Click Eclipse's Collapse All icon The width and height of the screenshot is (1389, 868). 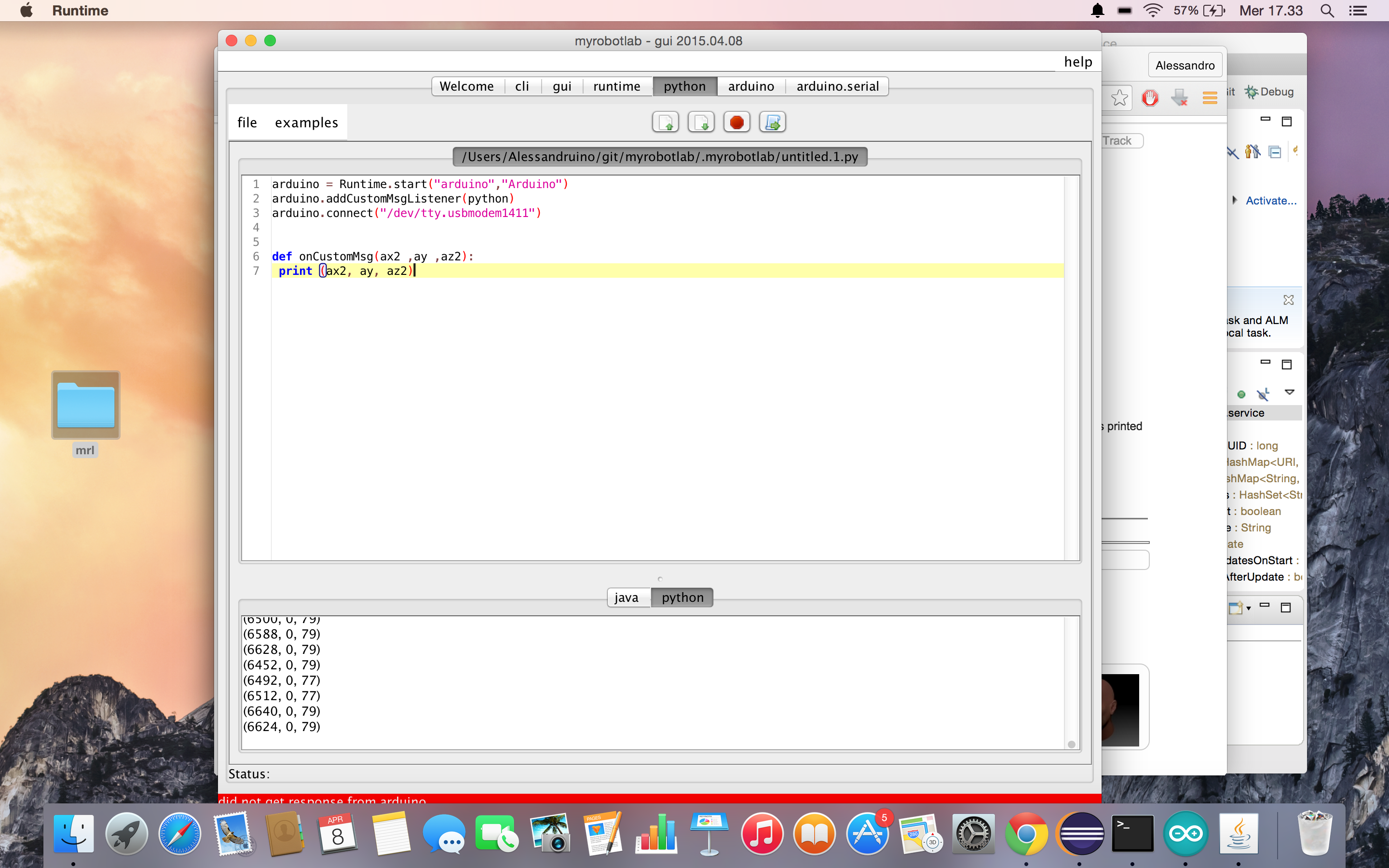click(x=1275, y=152)
